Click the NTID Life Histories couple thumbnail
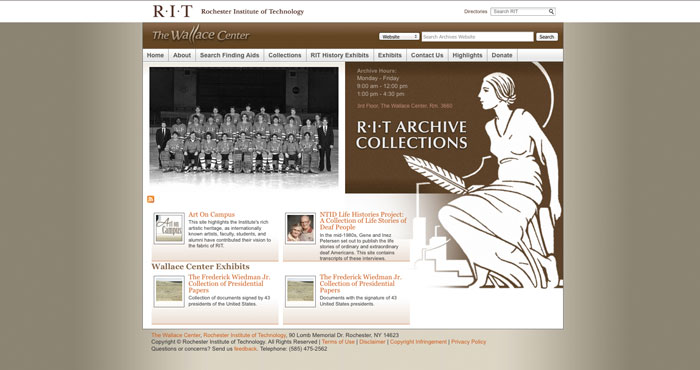 [x=300, y=229]
